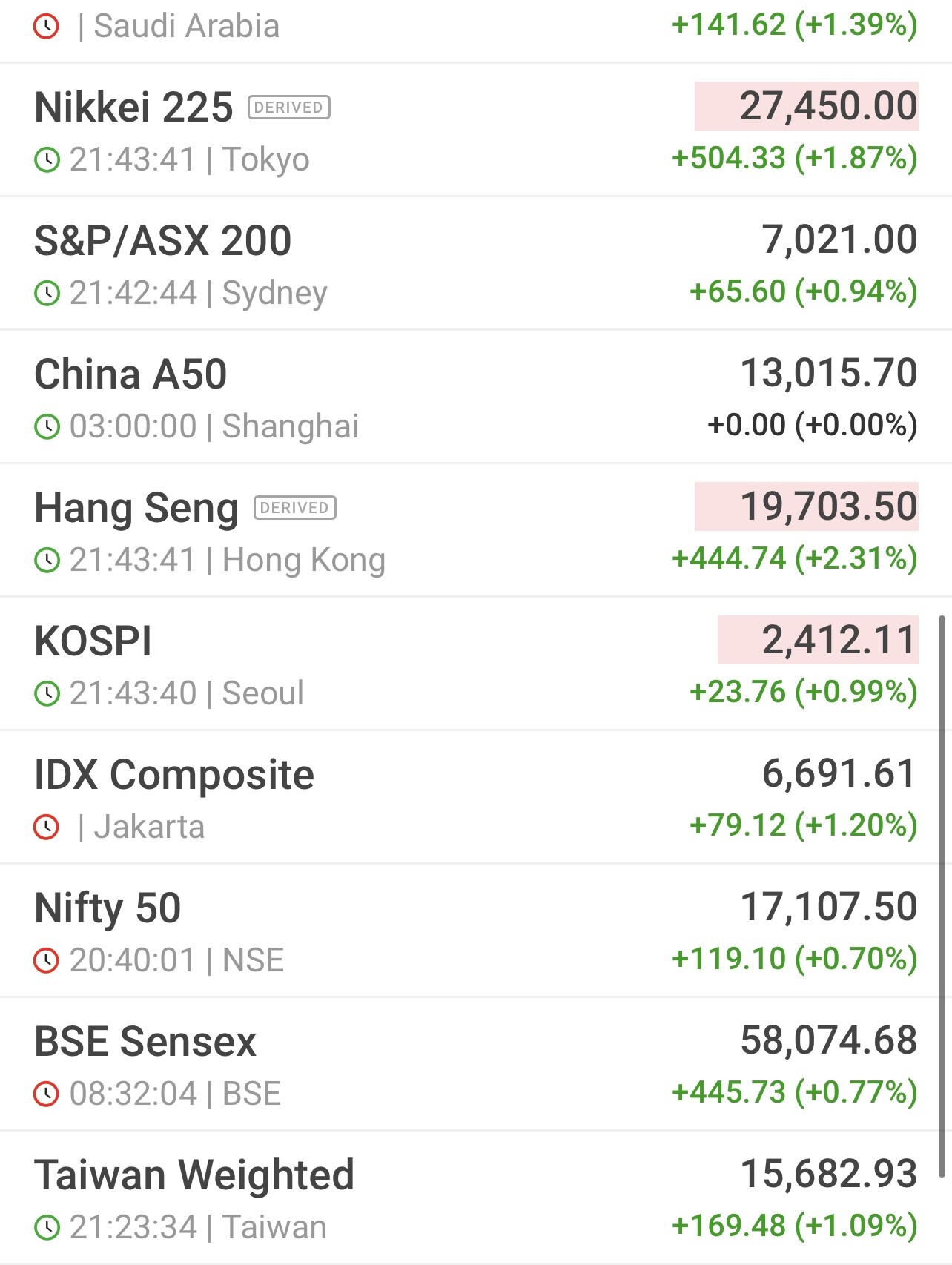Click the red clock icon beside BSE
The width and height of the screenshot is (952, 1265).
point(47,1094)
